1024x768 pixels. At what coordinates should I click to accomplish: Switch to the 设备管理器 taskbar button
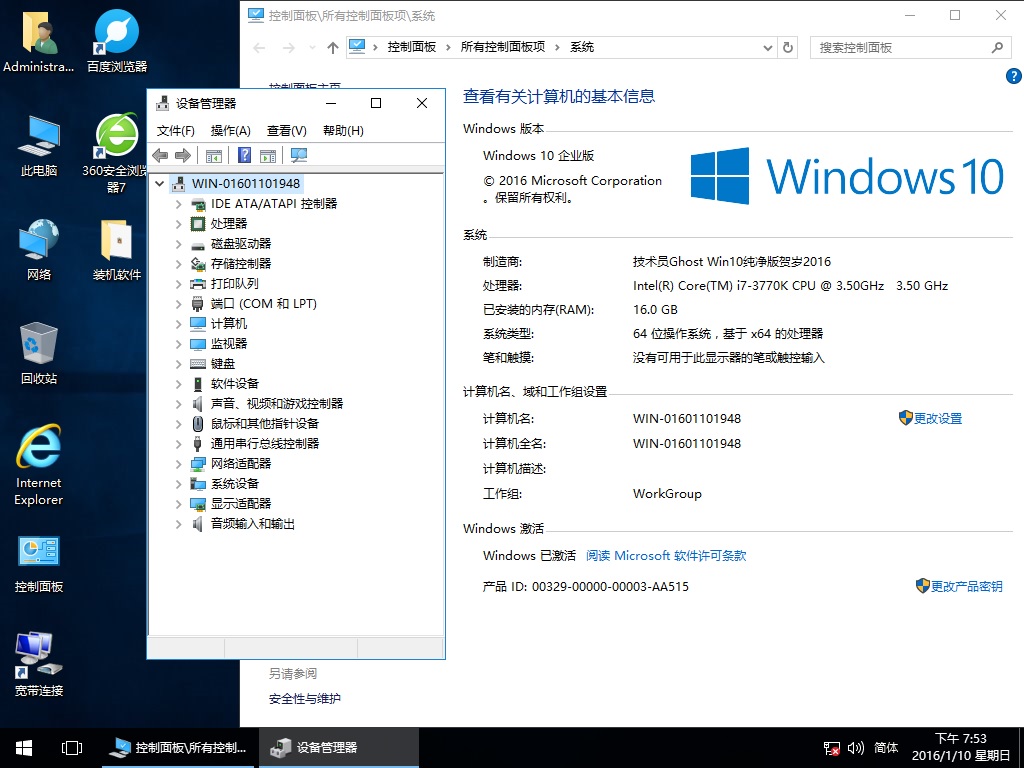(x=339, y=748)
